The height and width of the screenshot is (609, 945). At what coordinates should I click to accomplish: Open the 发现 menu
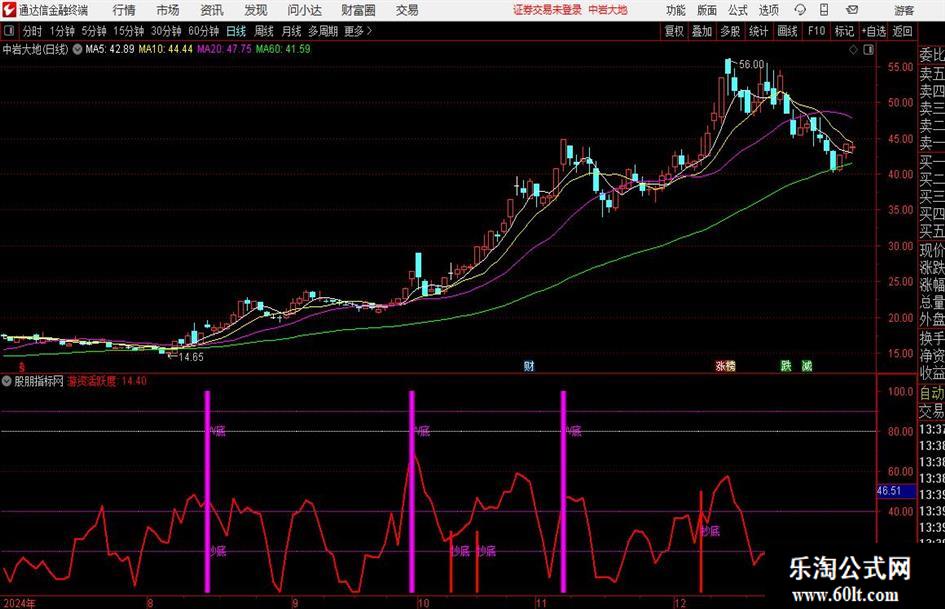(x=256, y=10)
